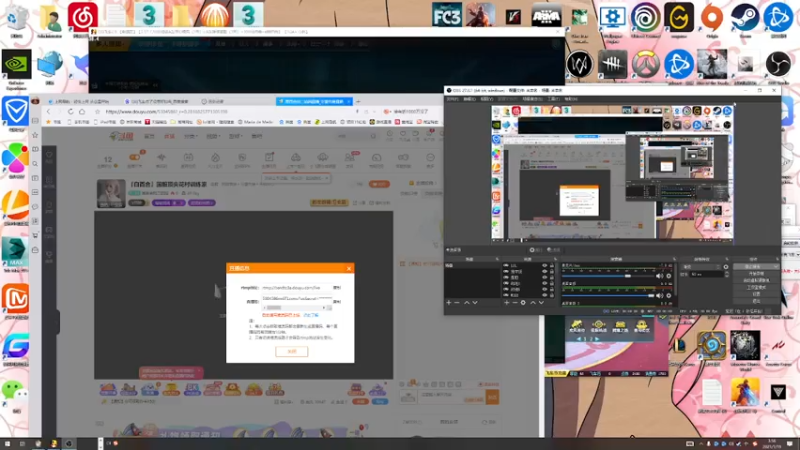800x450 pixels.
Task: Click streamer avatar thumbnail on Douyu
Action: (111, 193)
